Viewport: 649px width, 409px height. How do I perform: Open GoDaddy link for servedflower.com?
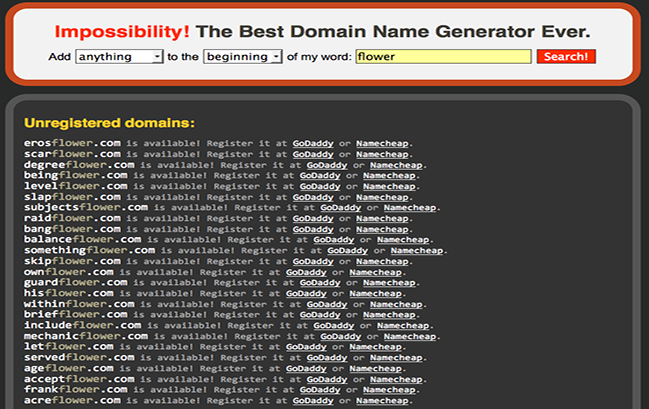coord(327,358)
